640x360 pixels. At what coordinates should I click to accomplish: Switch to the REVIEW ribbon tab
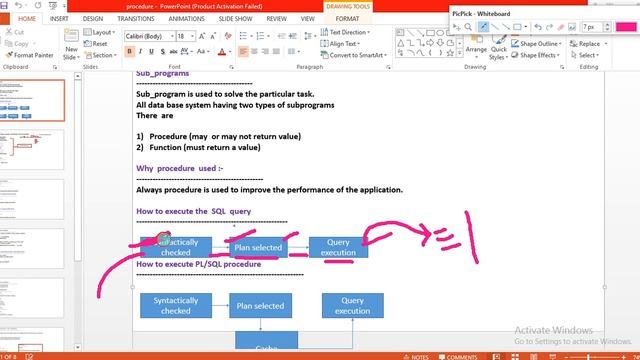click(x=276, y=19)
